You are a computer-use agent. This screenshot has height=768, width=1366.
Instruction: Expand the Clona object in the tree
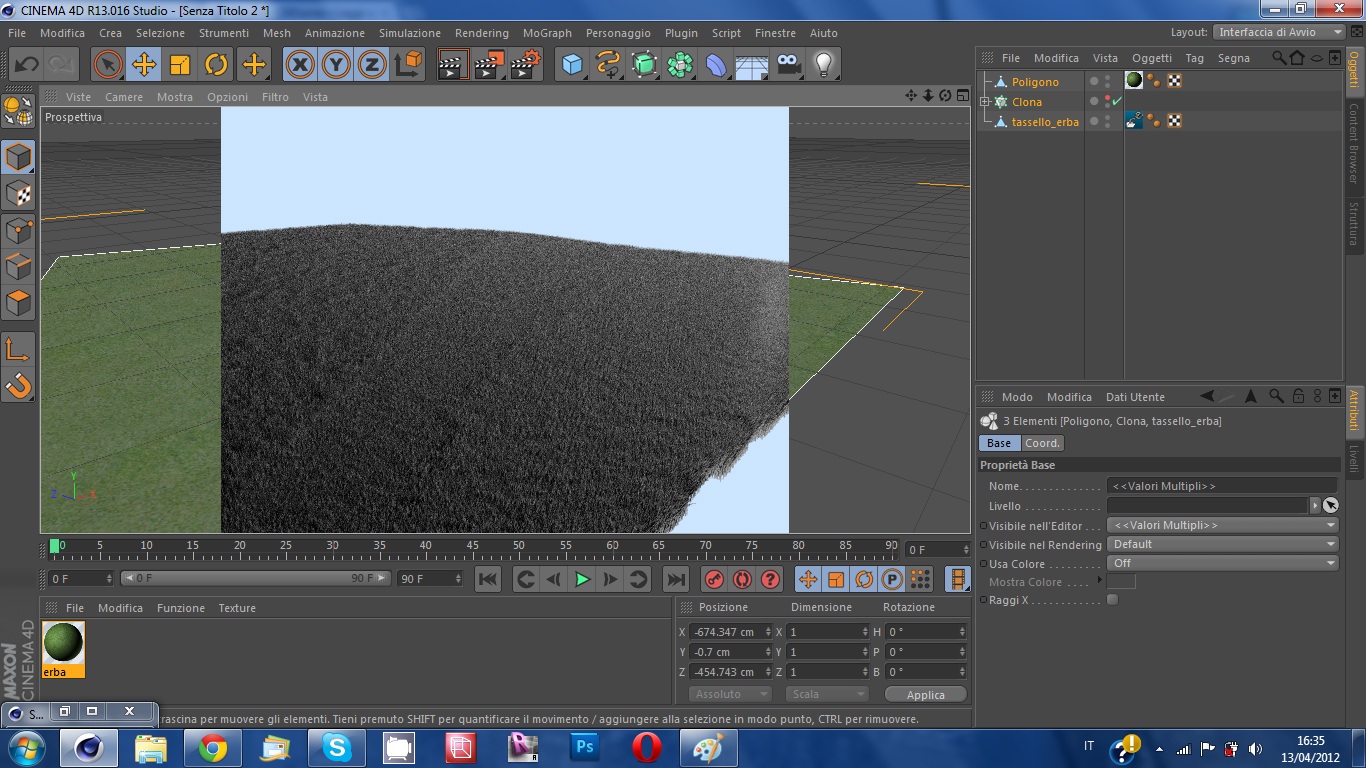tap(985, 102)
